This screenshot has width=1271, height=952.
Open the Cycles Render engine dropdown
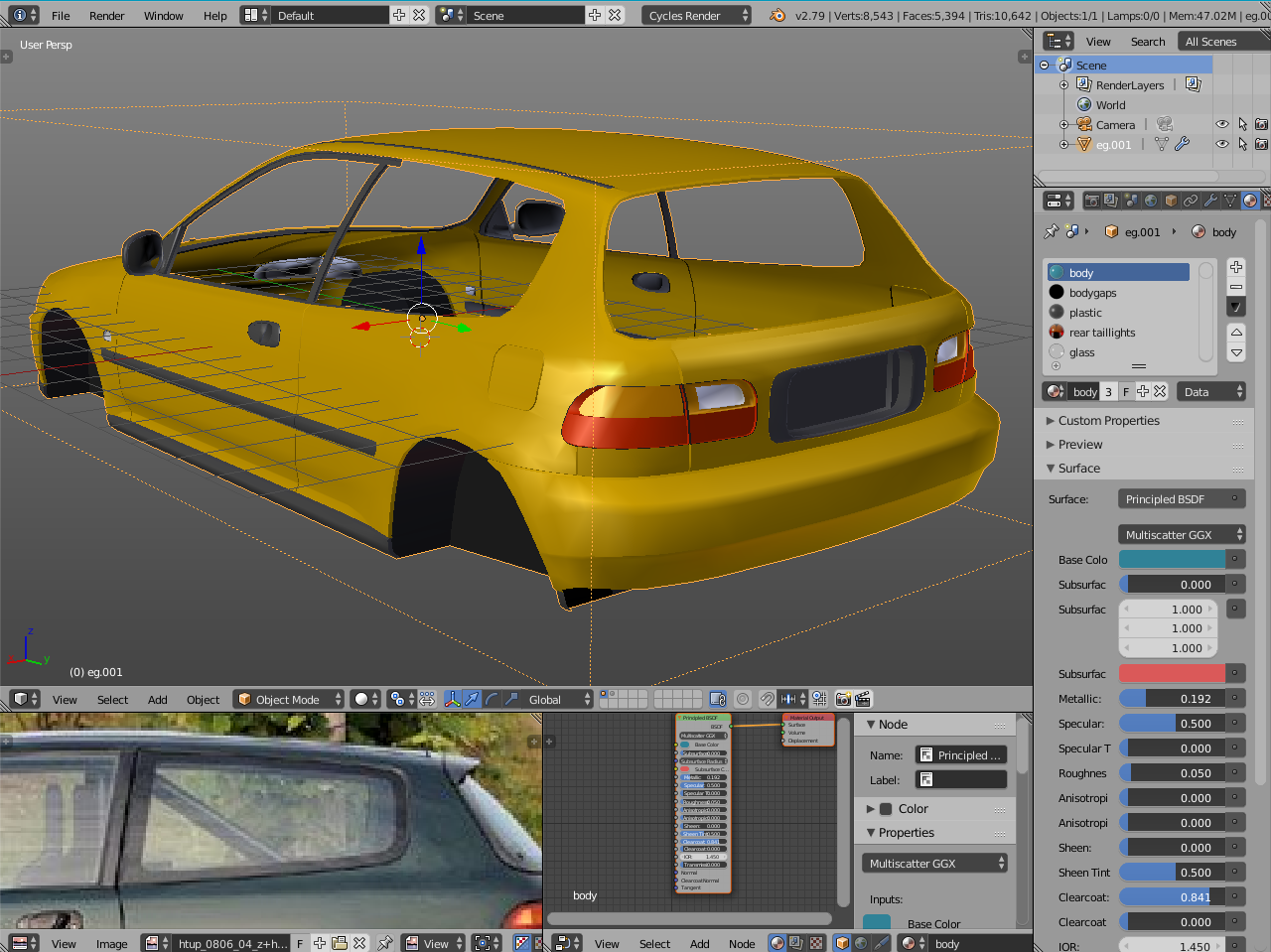[x=697, y=15]
